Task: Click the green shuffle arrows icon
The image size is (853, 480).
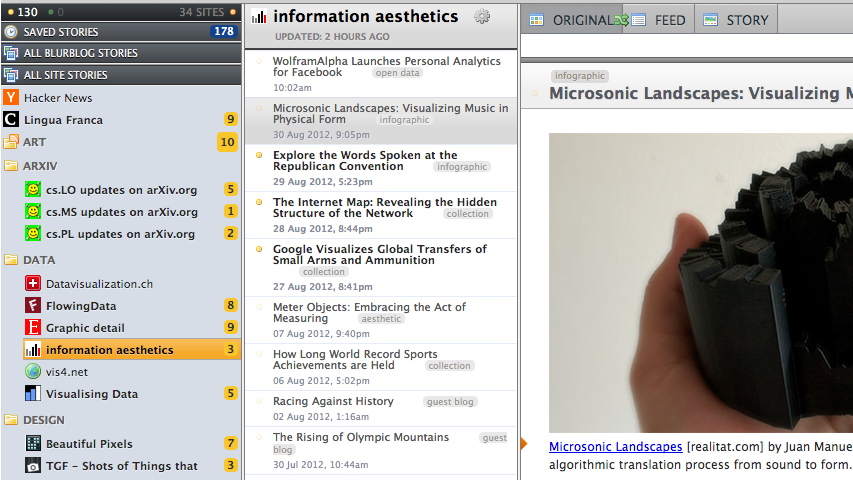Action: (621, 21)
